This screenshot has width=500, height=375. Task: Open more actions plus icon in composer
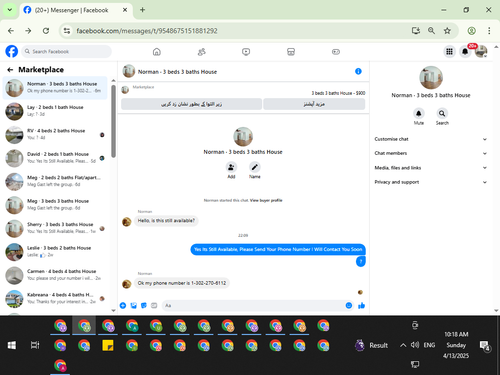[123, 305]
